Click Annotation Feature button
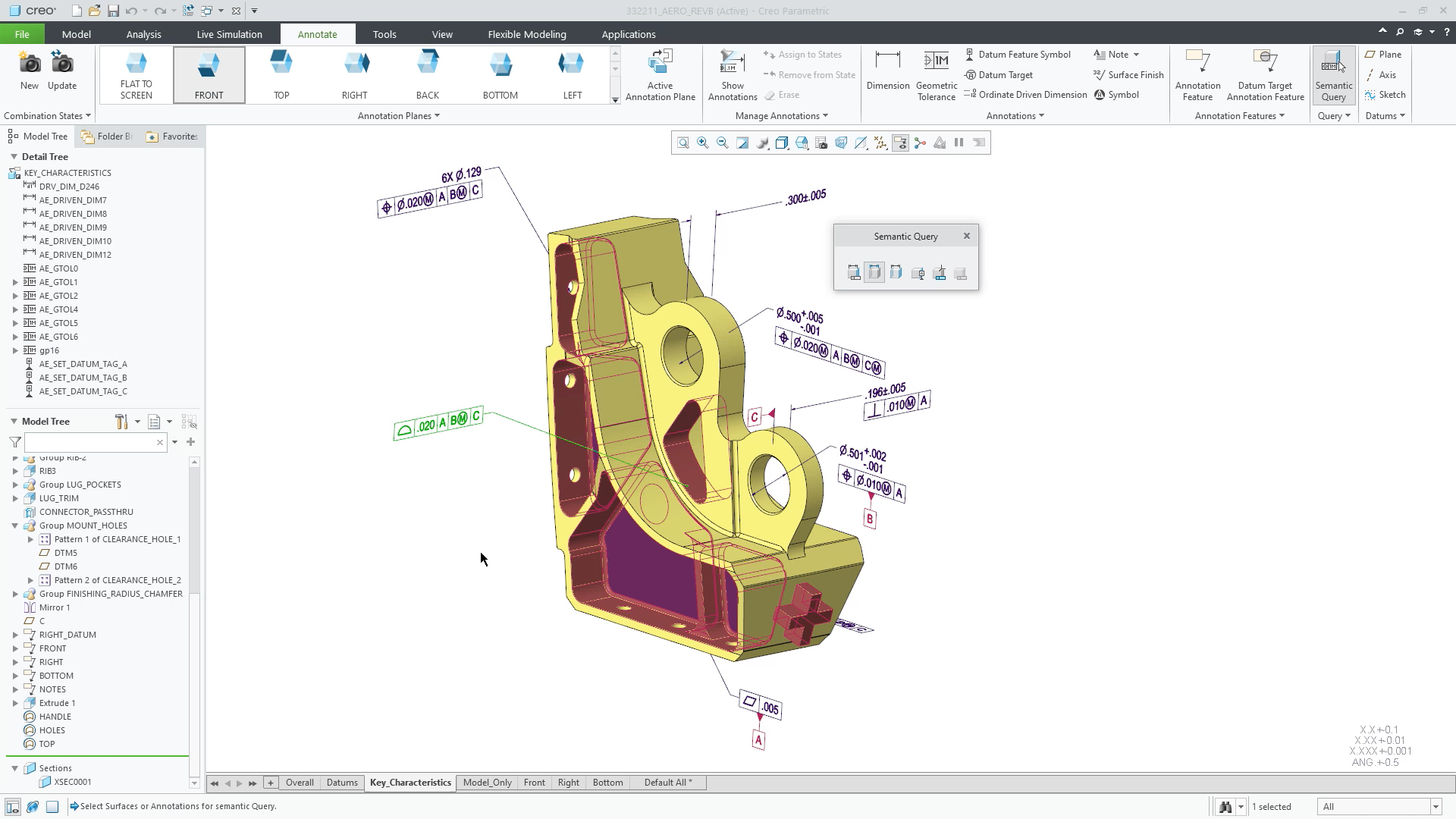1456x819 pixels. pyautogui.click(x=1198, y=75)
